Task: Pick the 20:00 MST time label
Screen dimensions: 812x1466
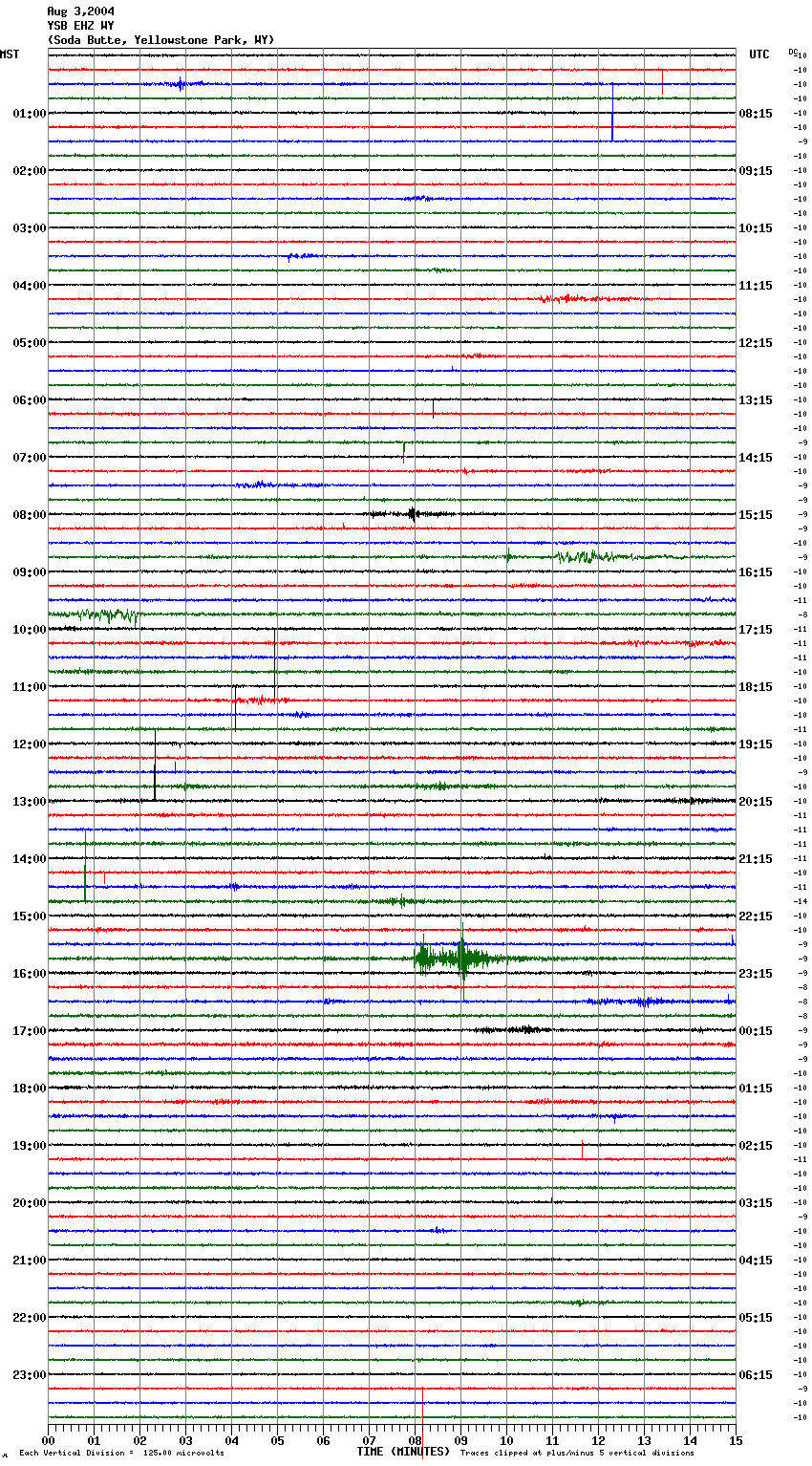Action: (30, 1203)
